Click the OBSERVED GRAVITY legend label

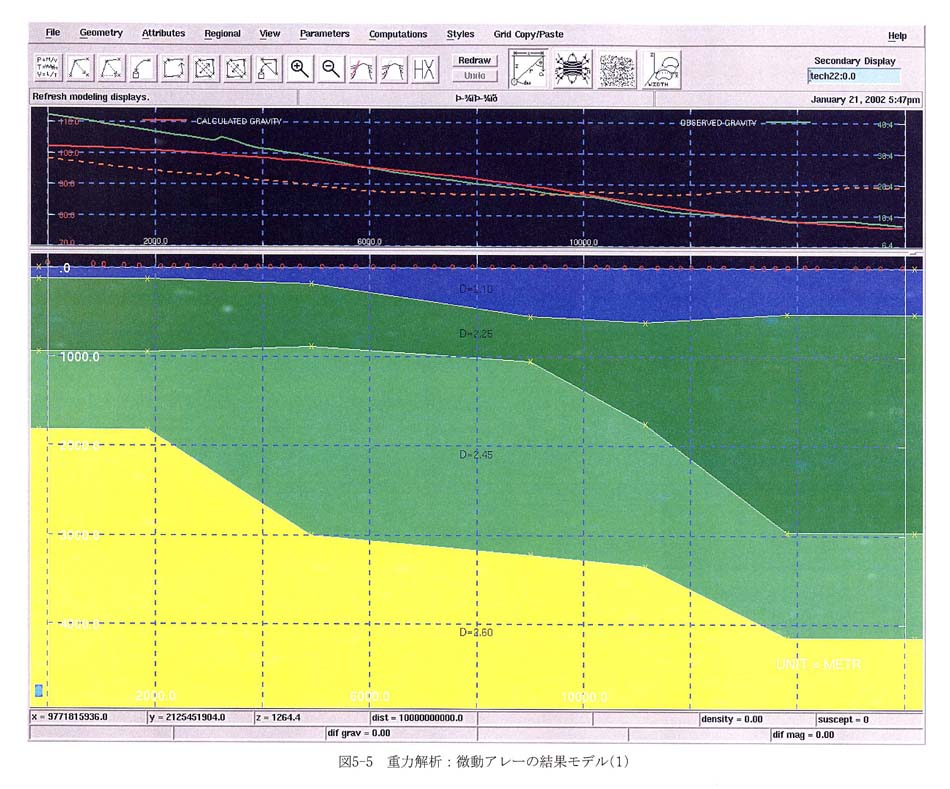[x=718, y=123]
